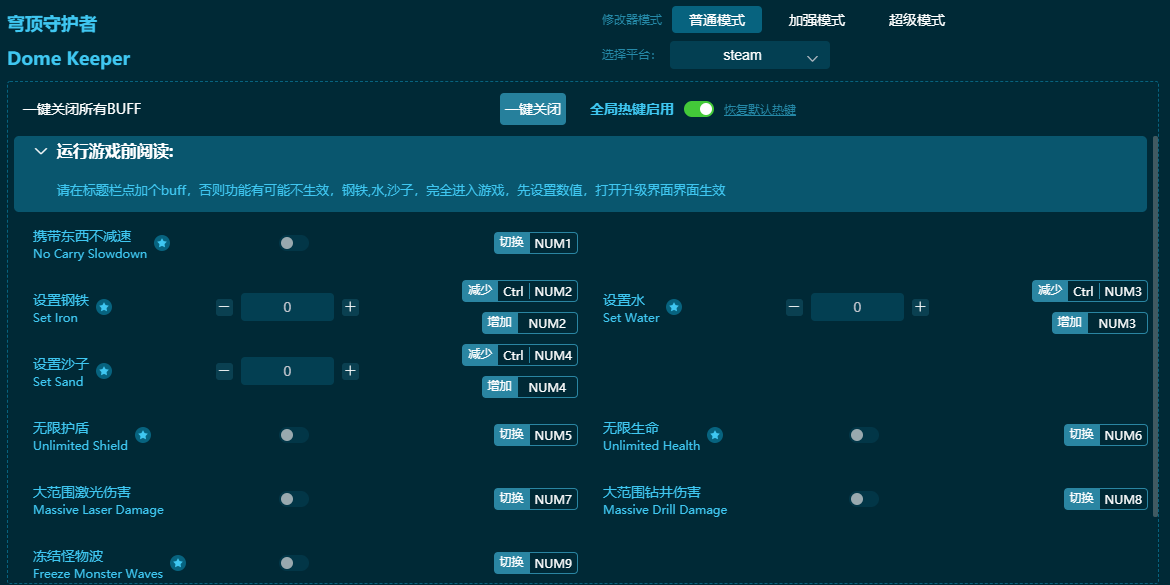Click the buff star icon beside Freeze Monster Waves

click(x=180, y=561)
